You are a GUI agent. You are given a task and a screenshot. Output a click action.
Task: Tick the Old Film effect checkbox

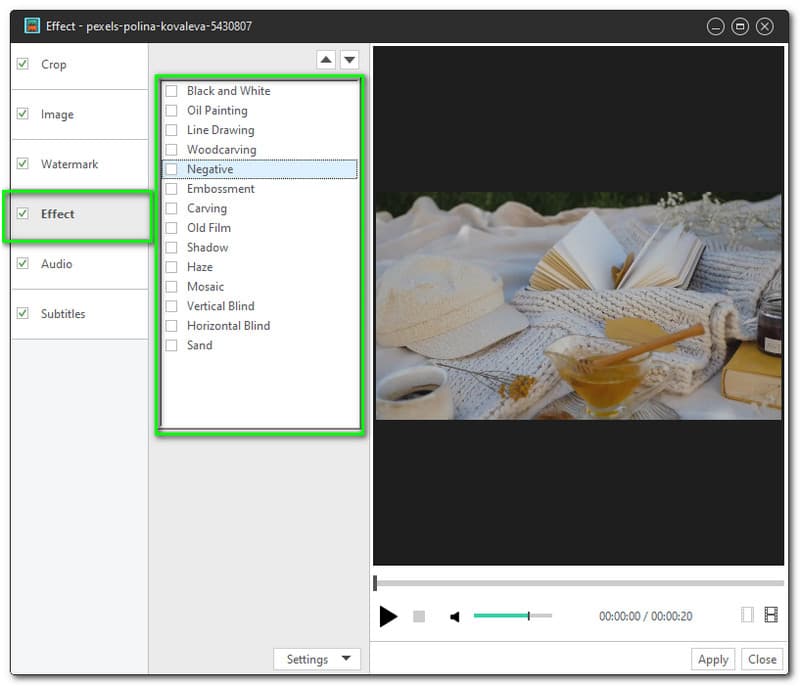pyautogui.click(x=172, y=228)
